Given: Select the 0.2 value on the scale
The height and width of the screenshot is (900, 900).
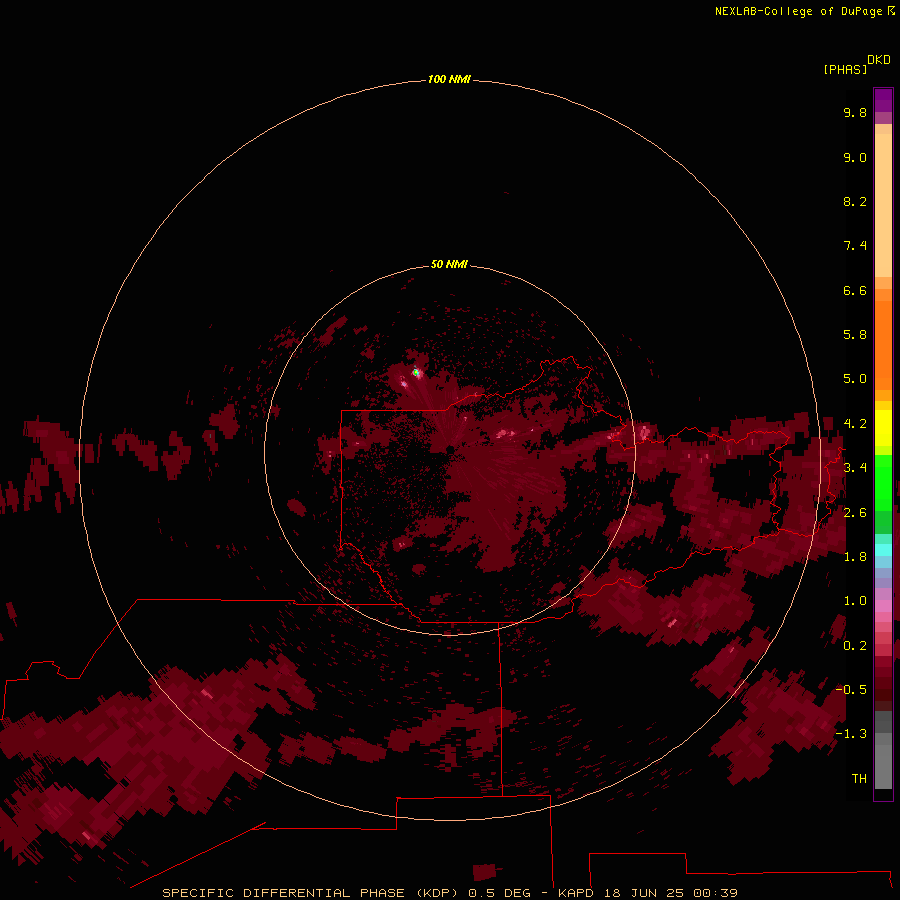Looking at the screenshot, I should pos(855,646).
